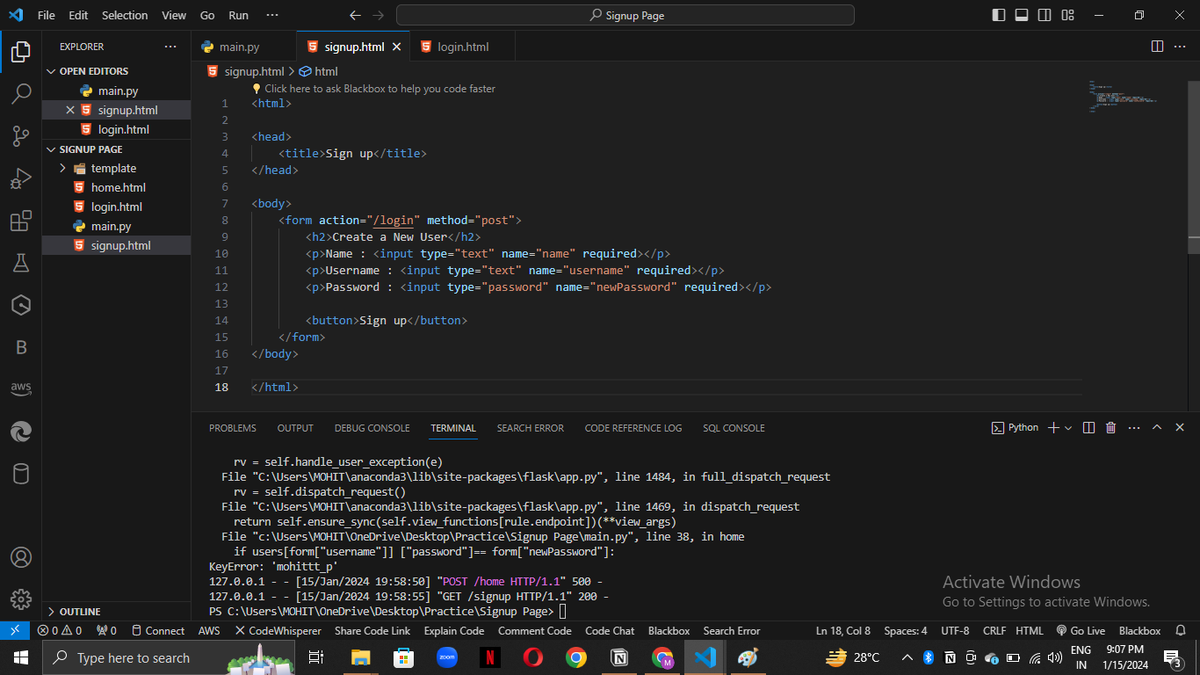Open the Edge browser tools icon in activity bar
The width and height of the screenshot is (1200, 675).
coord(20,431)
